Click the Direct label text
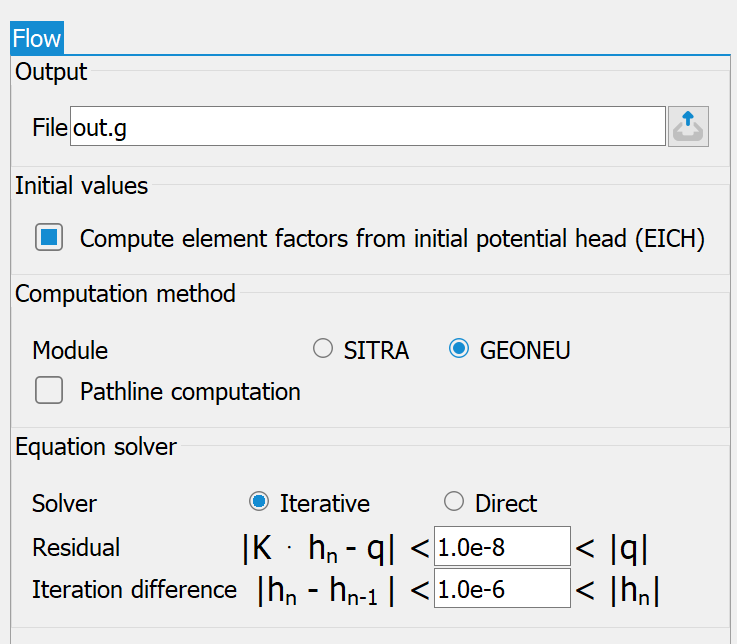The width and height of the screenshot is (737, 644). click(506, 503)
